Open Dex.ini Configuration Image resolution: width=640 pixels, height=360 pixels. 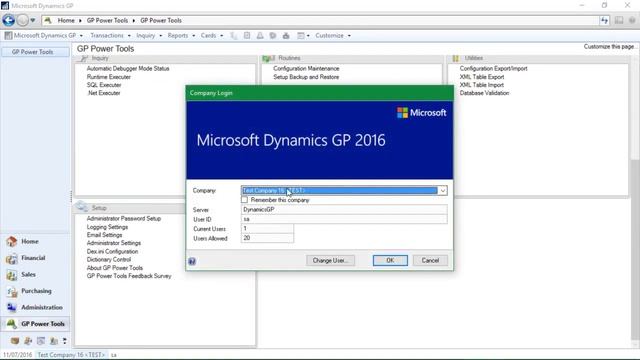tap(112, 251)
